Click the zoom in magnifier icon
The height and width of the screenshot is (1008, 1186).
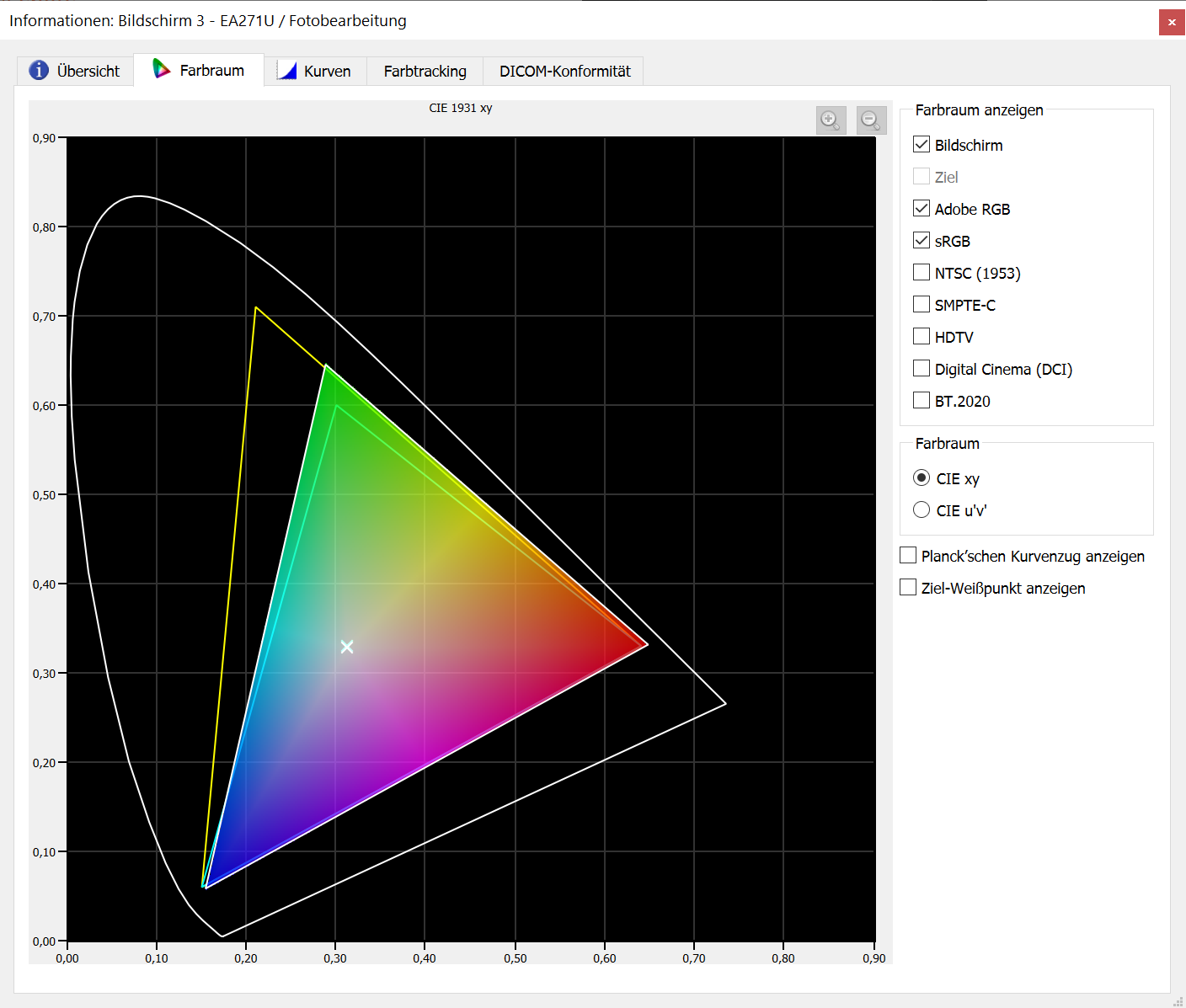(x=831, y=120)
